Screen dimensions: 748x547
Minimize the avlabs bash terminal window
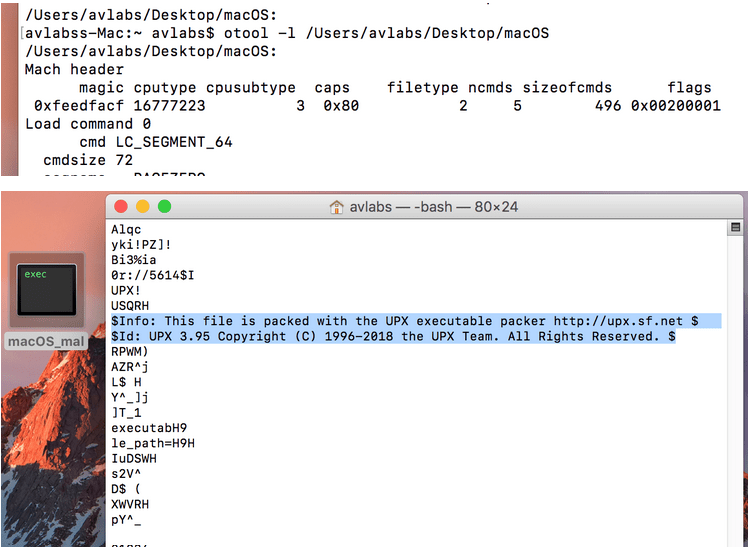(143, 206)
